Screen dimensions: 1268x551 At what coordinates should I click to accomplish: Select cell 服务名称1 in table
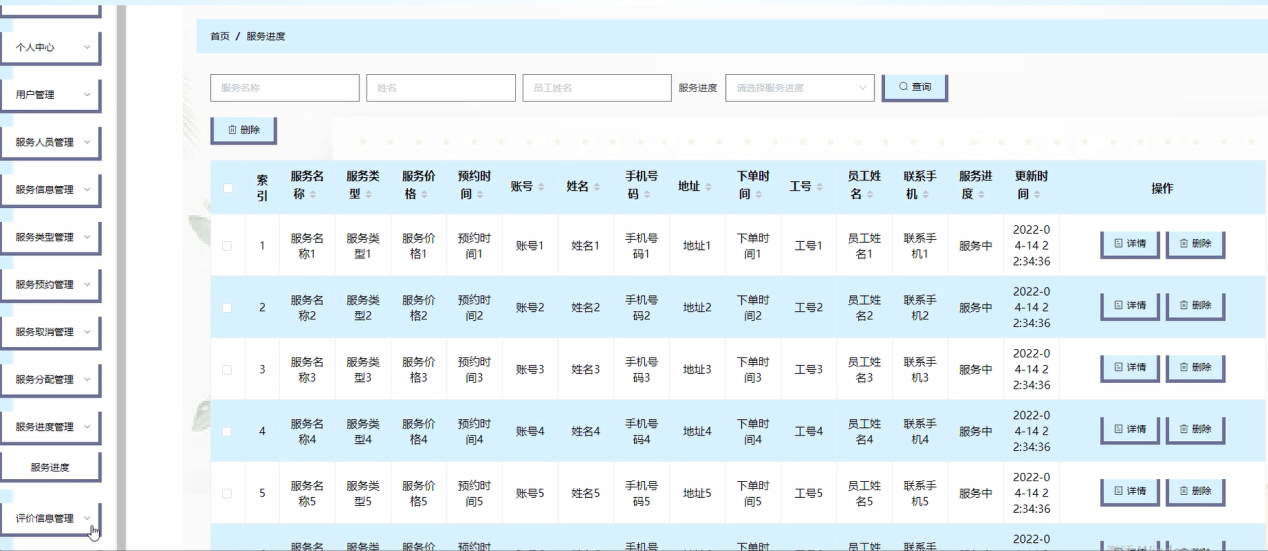[307, 246]
